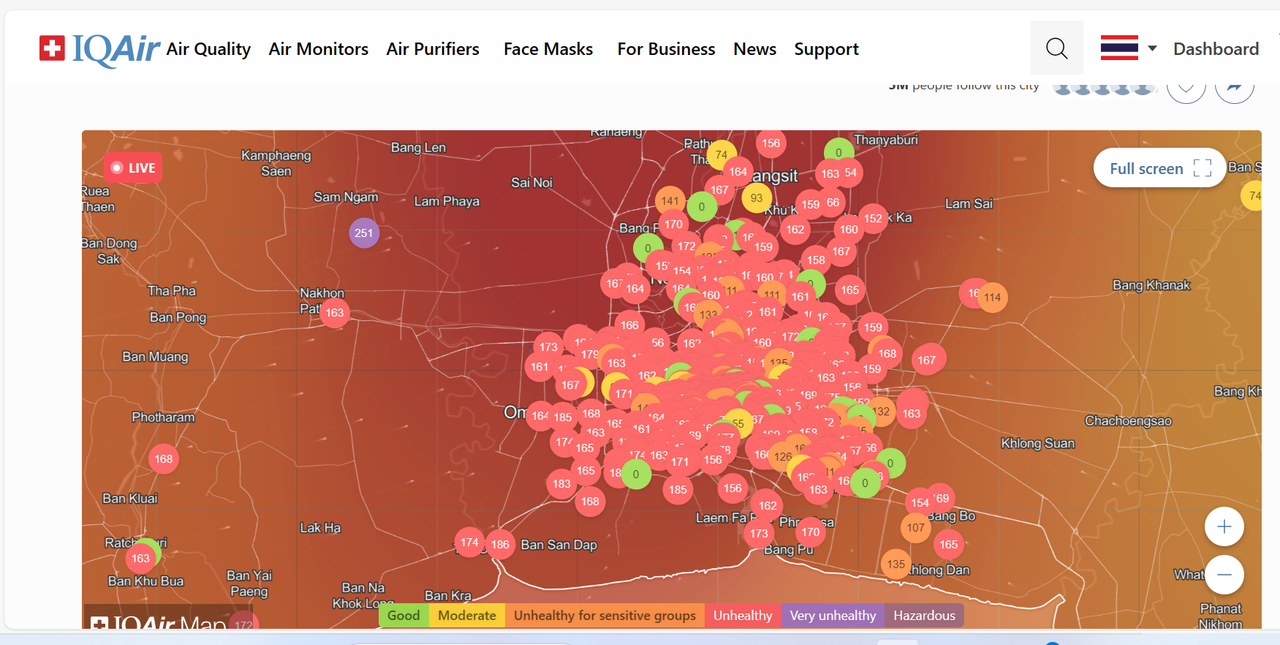Open the Air Monitors menu
This screenshot has height=645, width=1280.
pyautogui.click(x=318, y=48)
